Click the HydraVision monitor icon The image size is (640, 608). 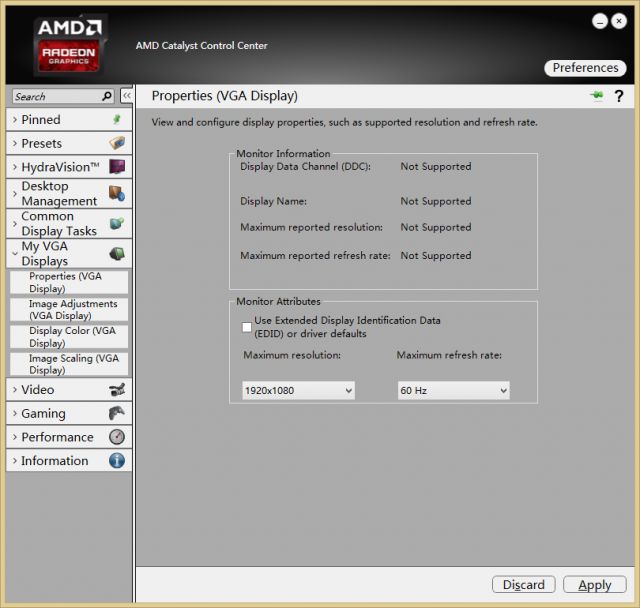click(x=117, y=166)
